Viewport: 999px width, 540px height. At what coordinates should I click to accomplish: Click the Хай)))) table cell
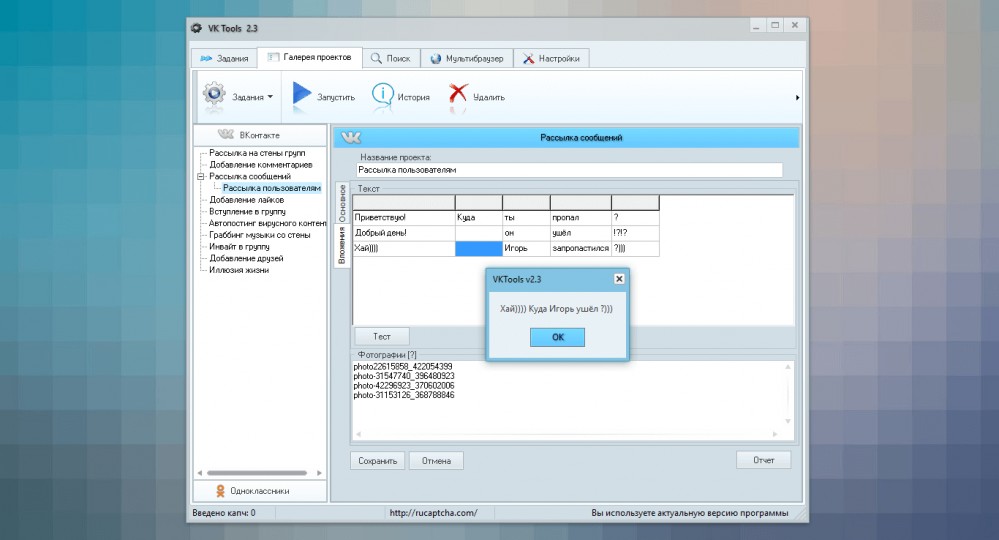point(404,248)
